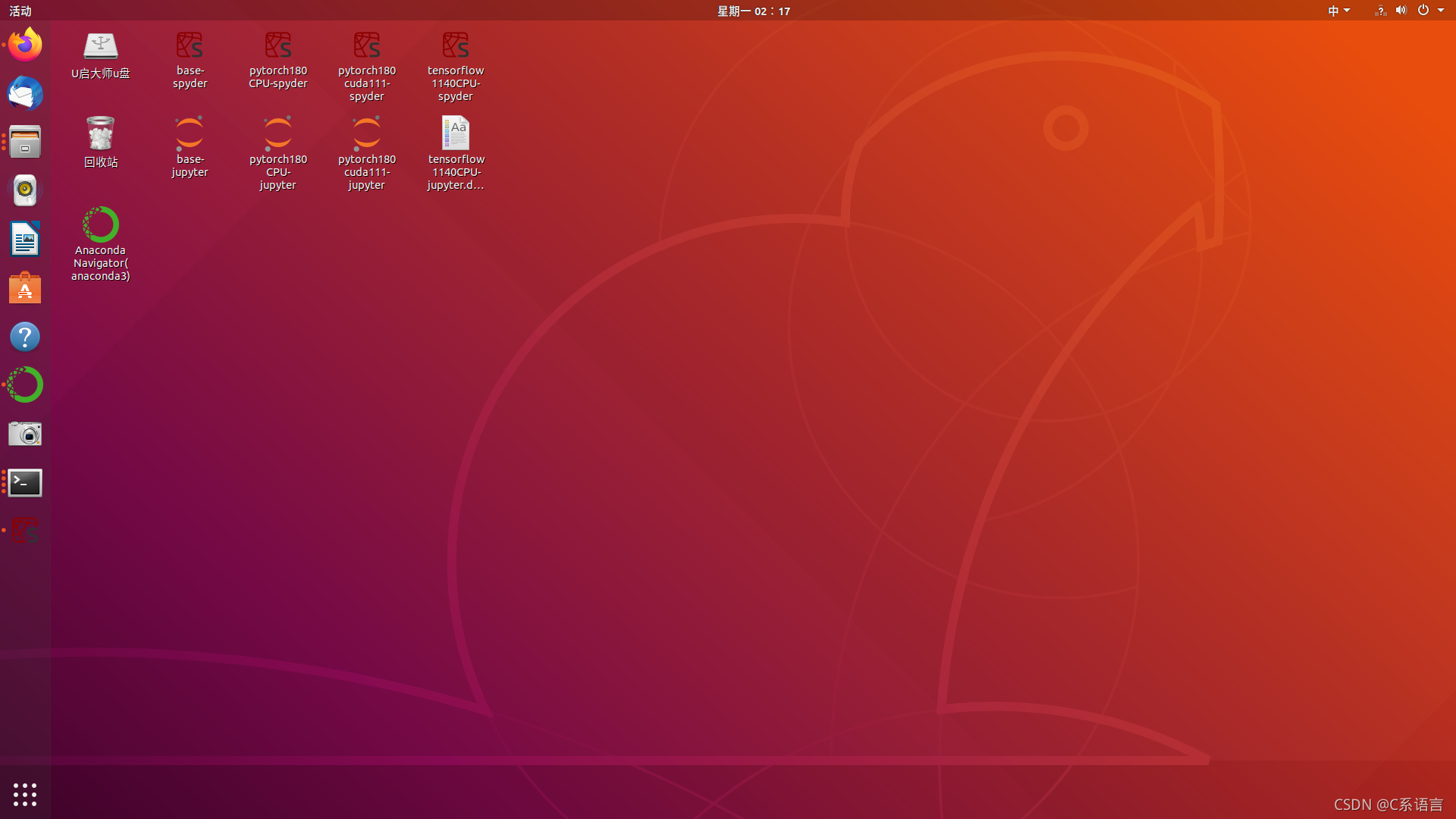The width and height of the screenshot is (1456, 819).
Task: Select the U启大师u盘 drive icon
Action: coord(100,55)
